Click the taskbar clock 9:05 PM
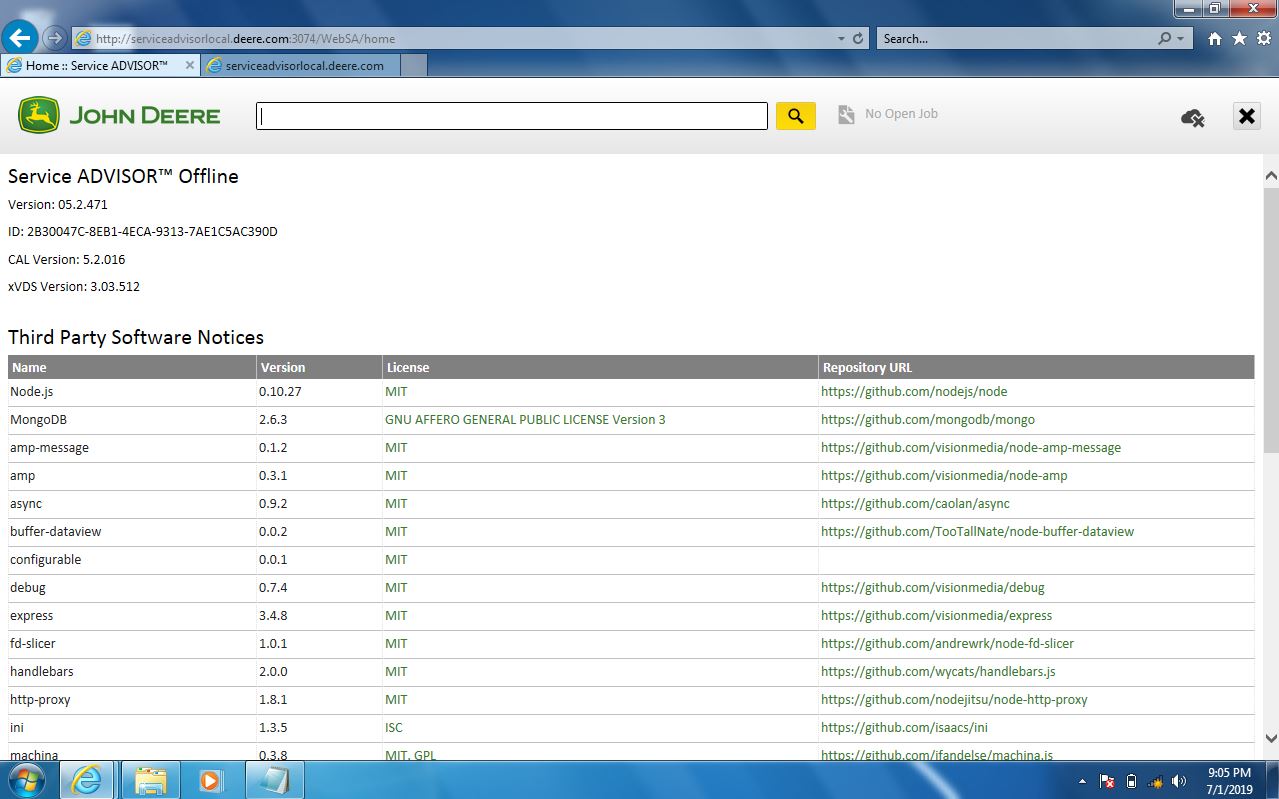The height and width of the screenshot is (799, 1279). pos(1229,773)
